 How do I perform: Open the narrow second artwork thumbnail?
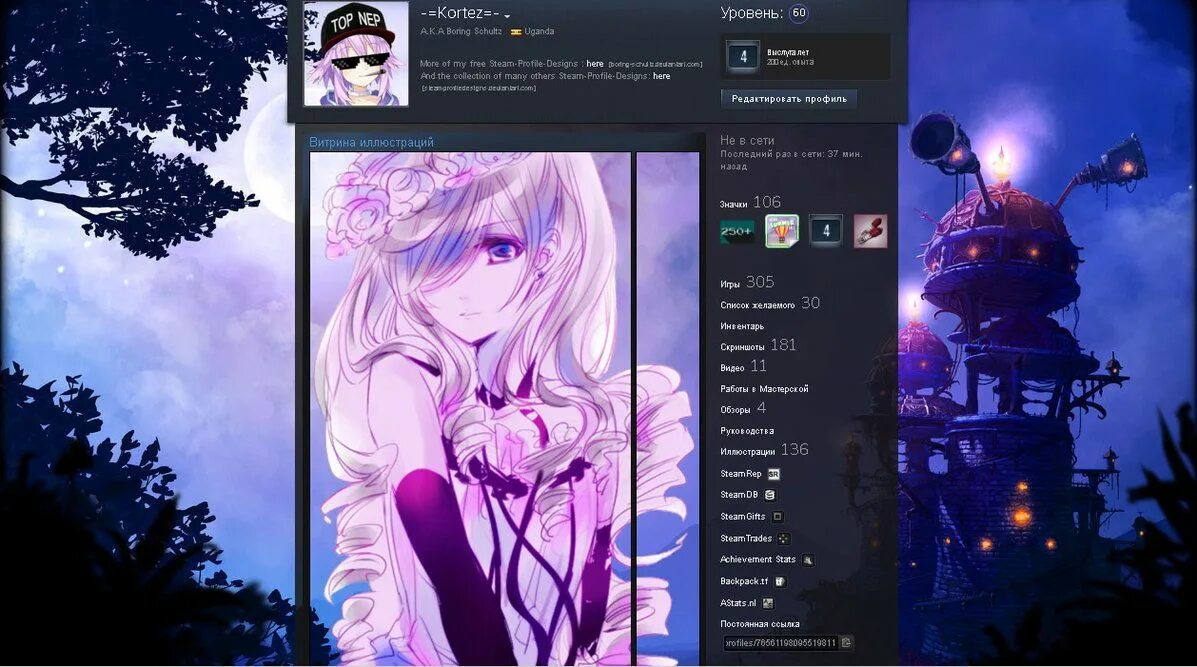(x=667, y=409)
